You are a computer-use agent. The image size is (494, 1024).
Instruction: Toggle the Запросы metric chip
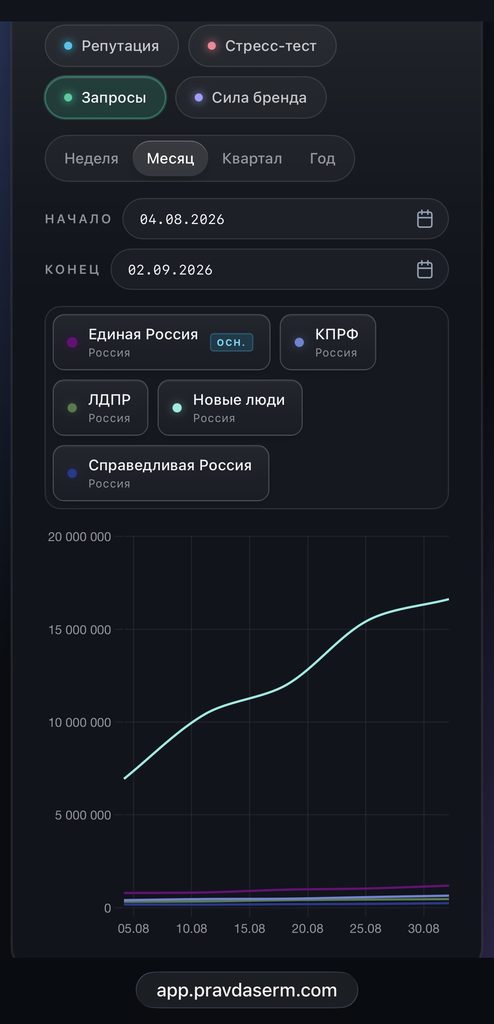click(105, 98)
